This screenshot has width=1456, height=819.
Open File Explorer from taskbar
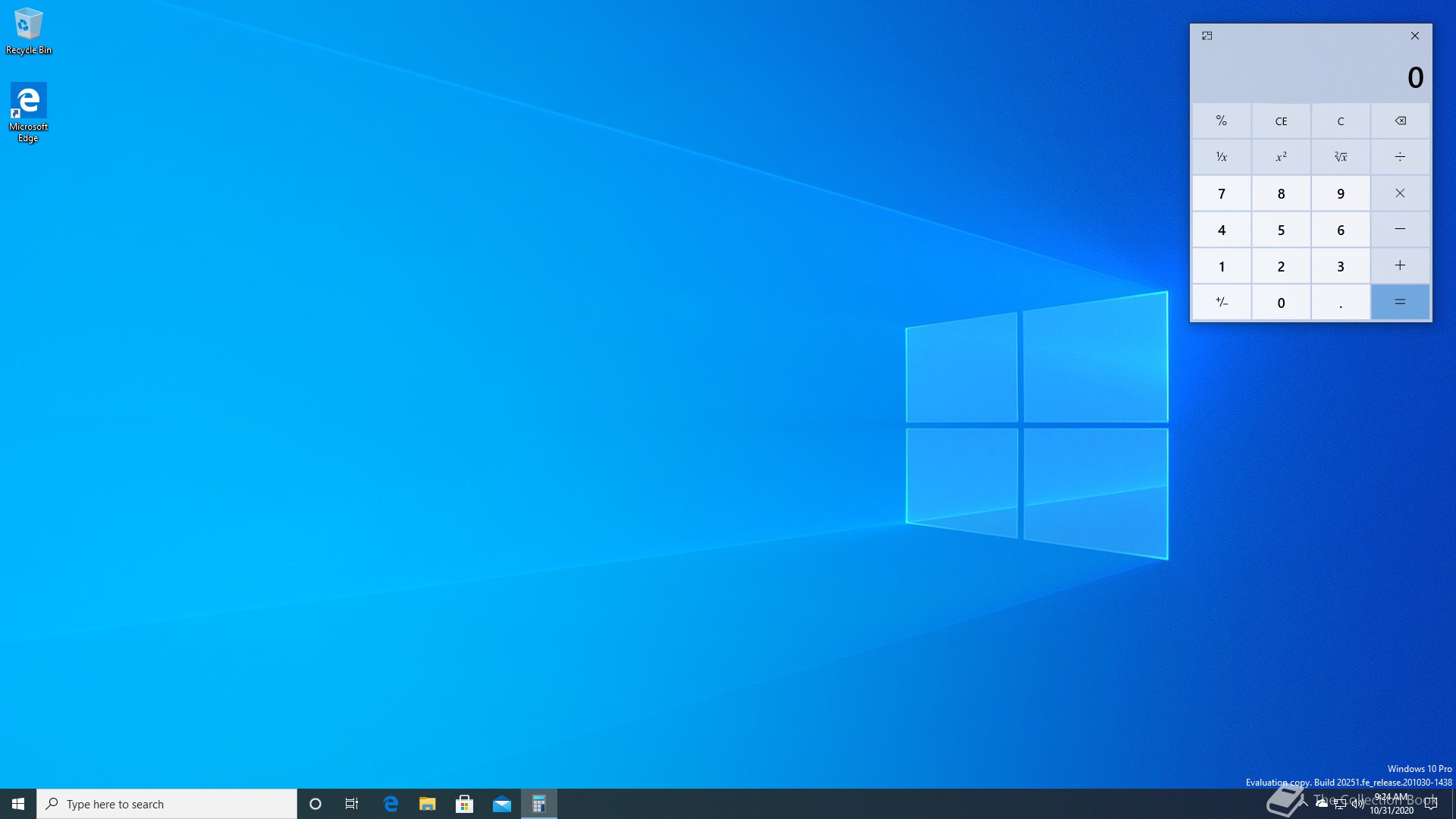click(427, 804)
